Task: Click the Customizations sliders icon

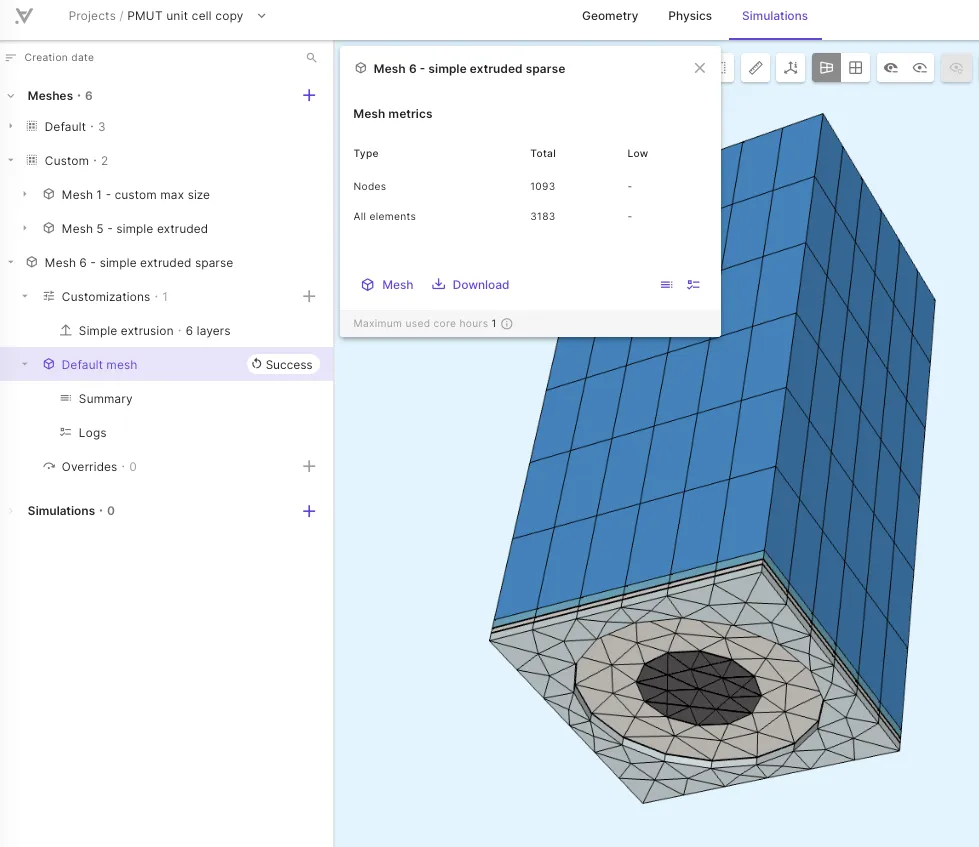Action: [x=49, y=296]
